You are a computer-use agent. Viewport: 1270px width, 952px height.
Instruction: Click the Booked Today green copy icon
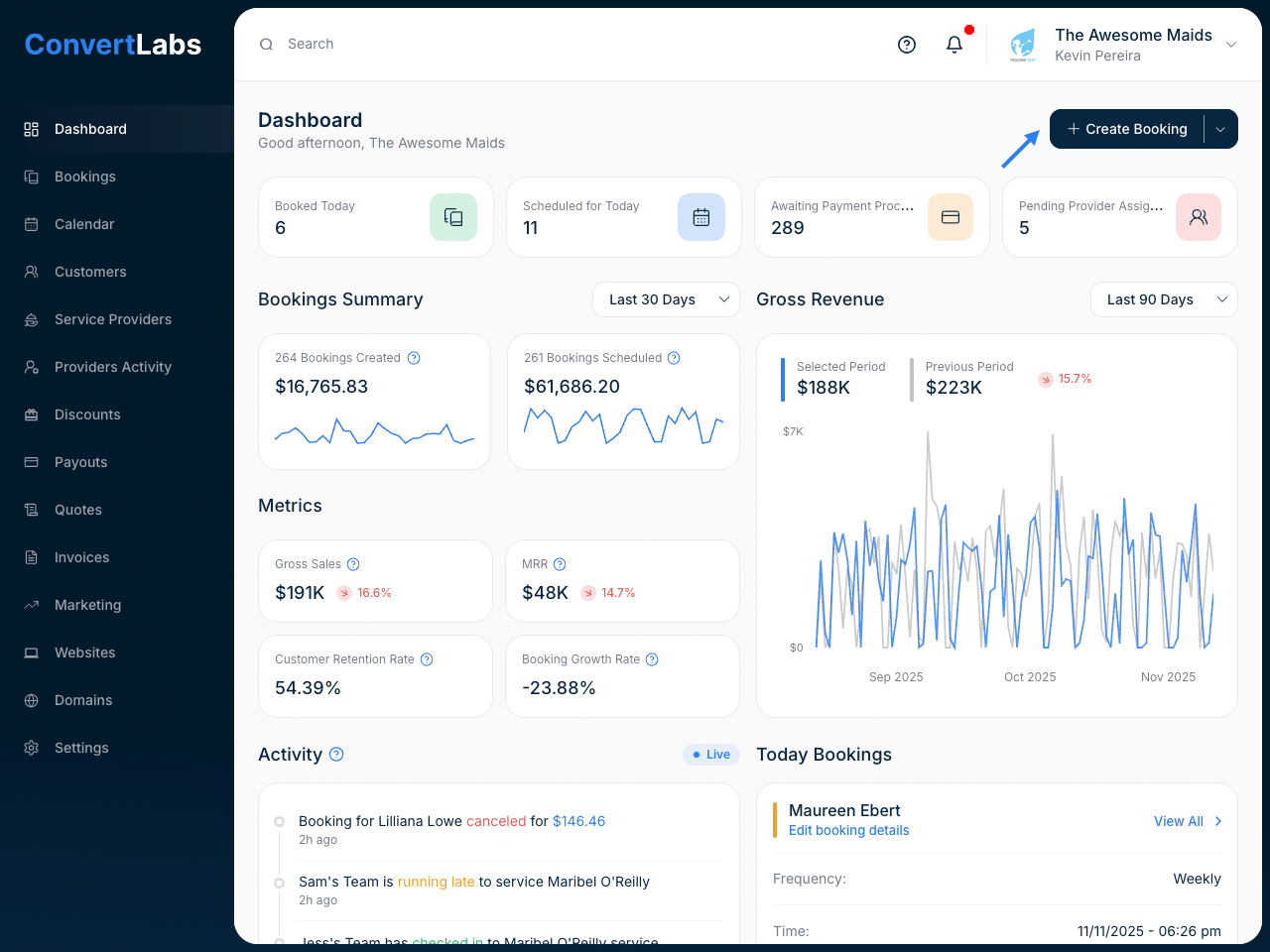click(453, 217)
